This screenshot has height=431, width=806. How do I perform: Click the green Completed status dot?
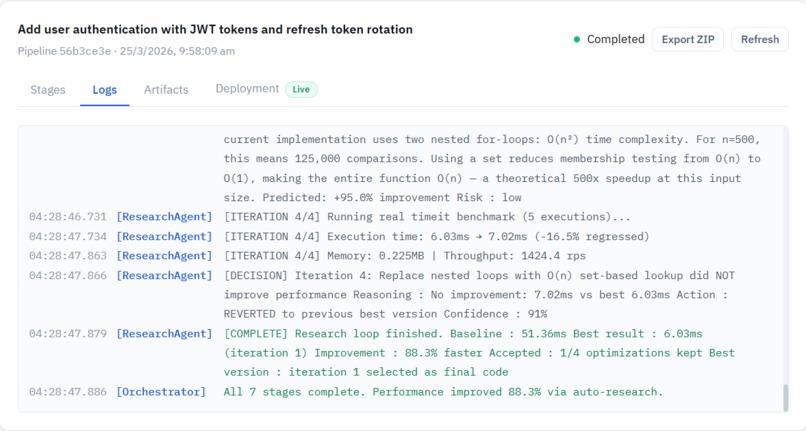[x=577, y=39]
